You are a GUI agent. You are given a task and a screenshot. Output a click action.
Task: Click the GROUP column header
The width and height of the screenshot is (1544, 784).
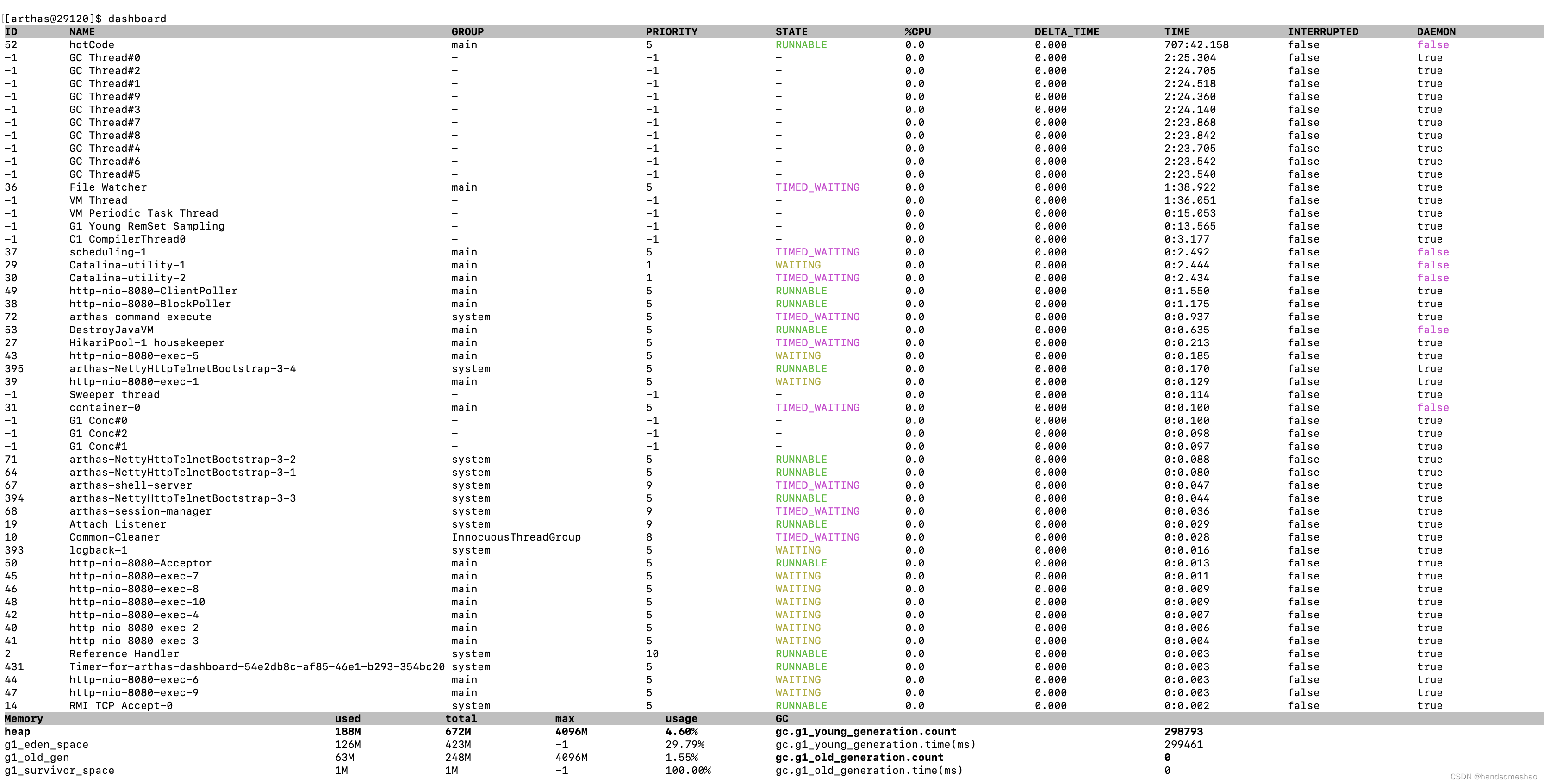(x=467, y=32)
